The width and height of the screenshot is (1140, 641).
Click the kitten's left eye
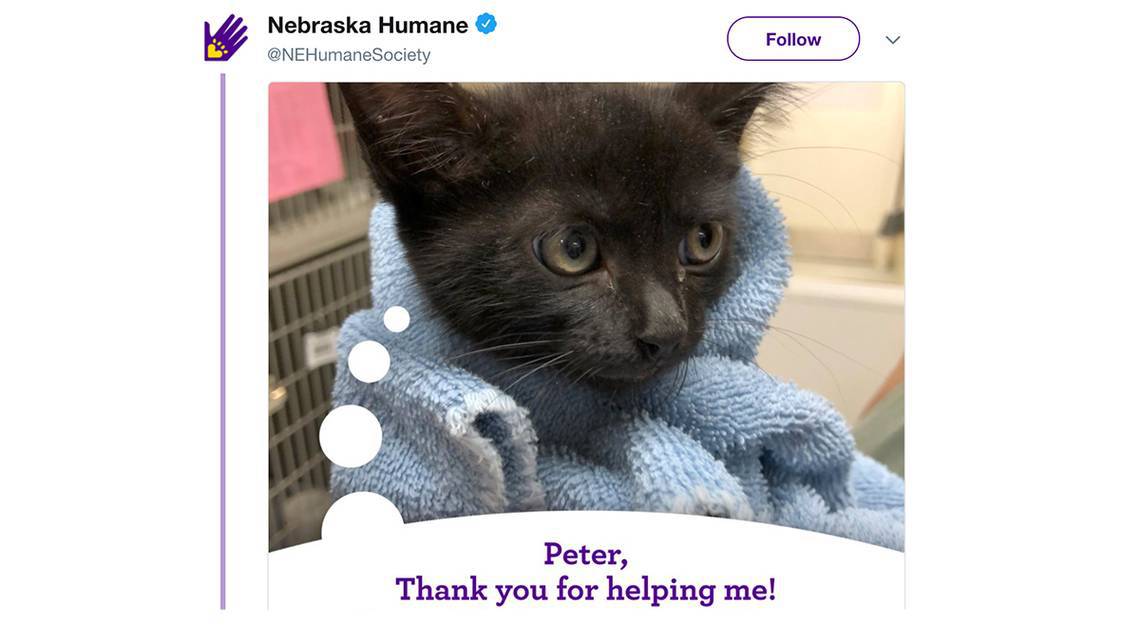[569, 249]
